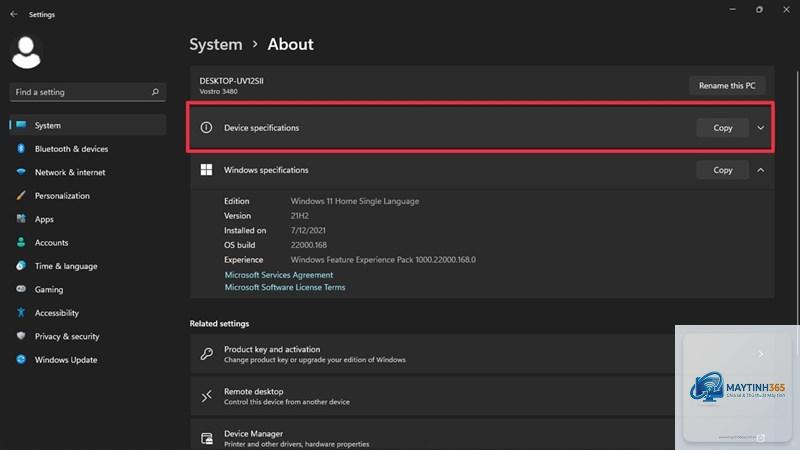Open Gaming settings
800x450 pixels.
(88, 289)
